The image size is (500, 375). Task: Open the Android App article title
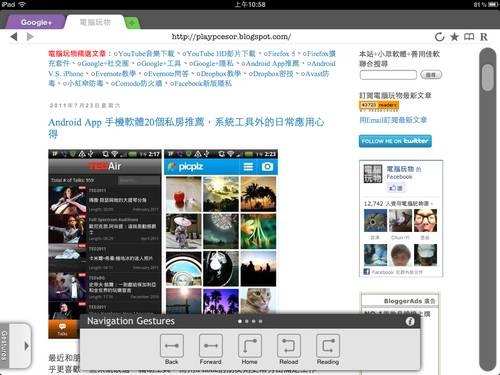tap(186, 128)
